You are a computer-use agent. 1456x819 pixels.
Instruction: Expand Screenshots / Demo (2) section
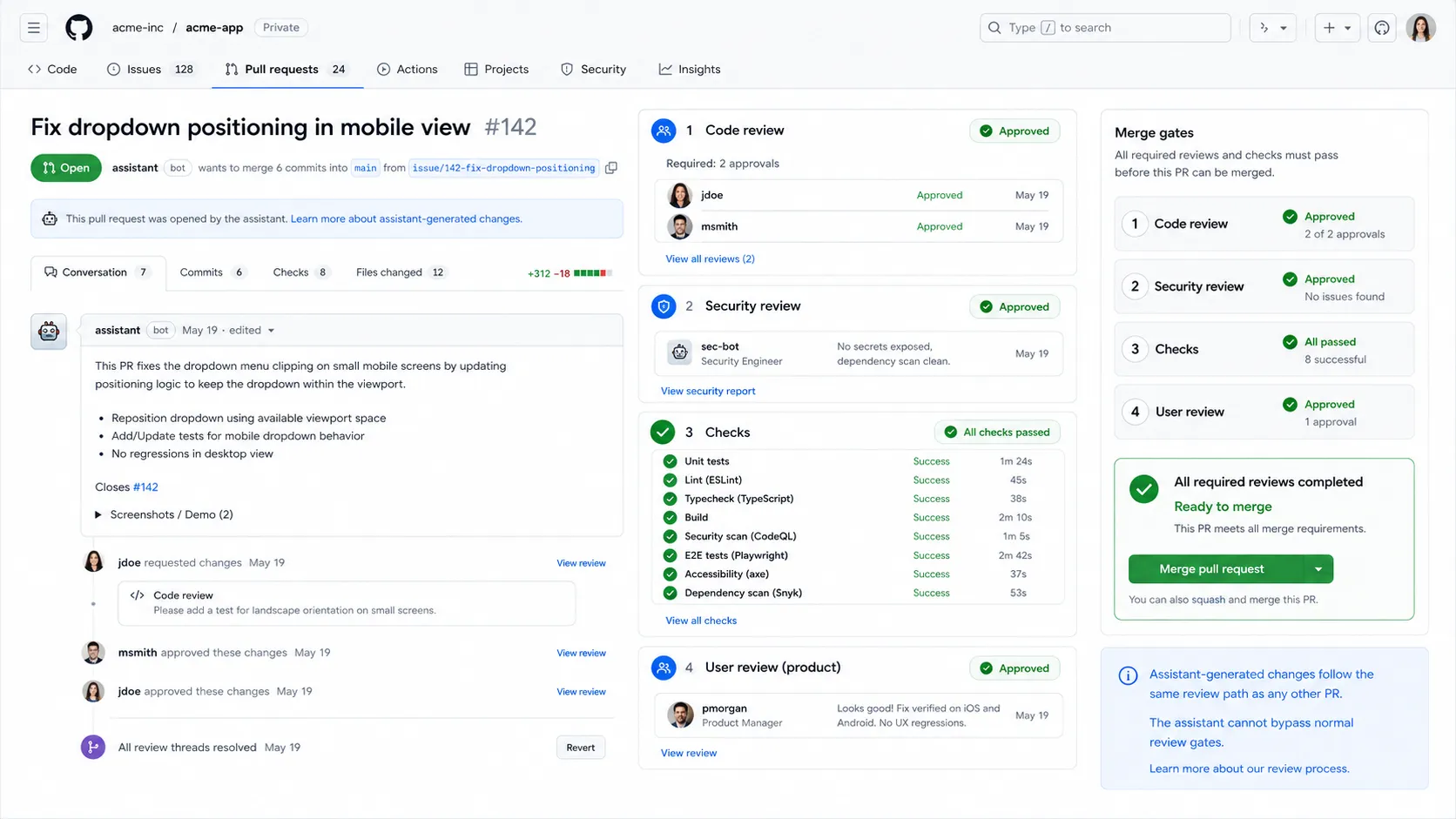coord(164,514)
